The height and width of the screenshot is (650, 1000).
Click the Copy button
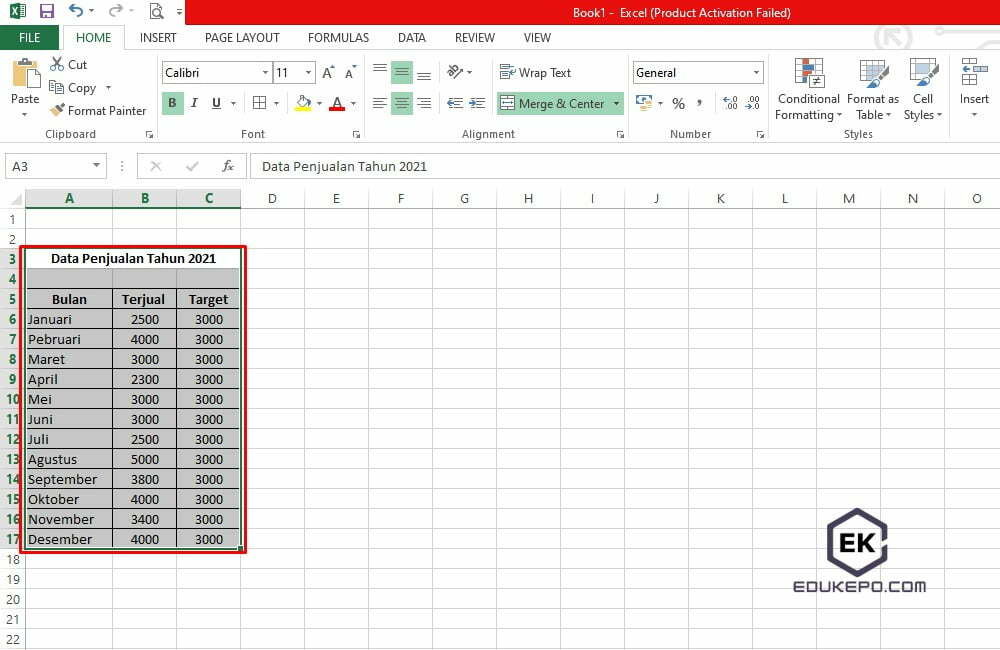coord(79,87)
